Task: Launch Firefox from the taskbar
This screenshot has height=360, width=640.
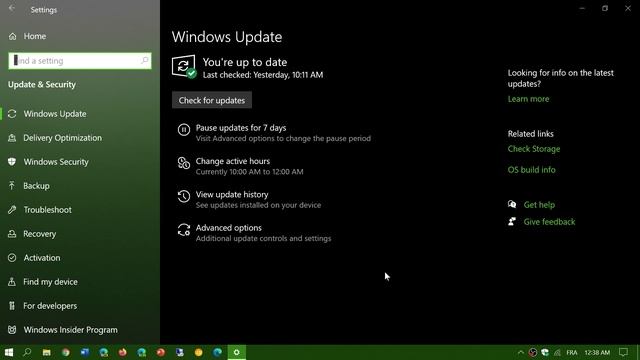Action: tap(122, 352)
